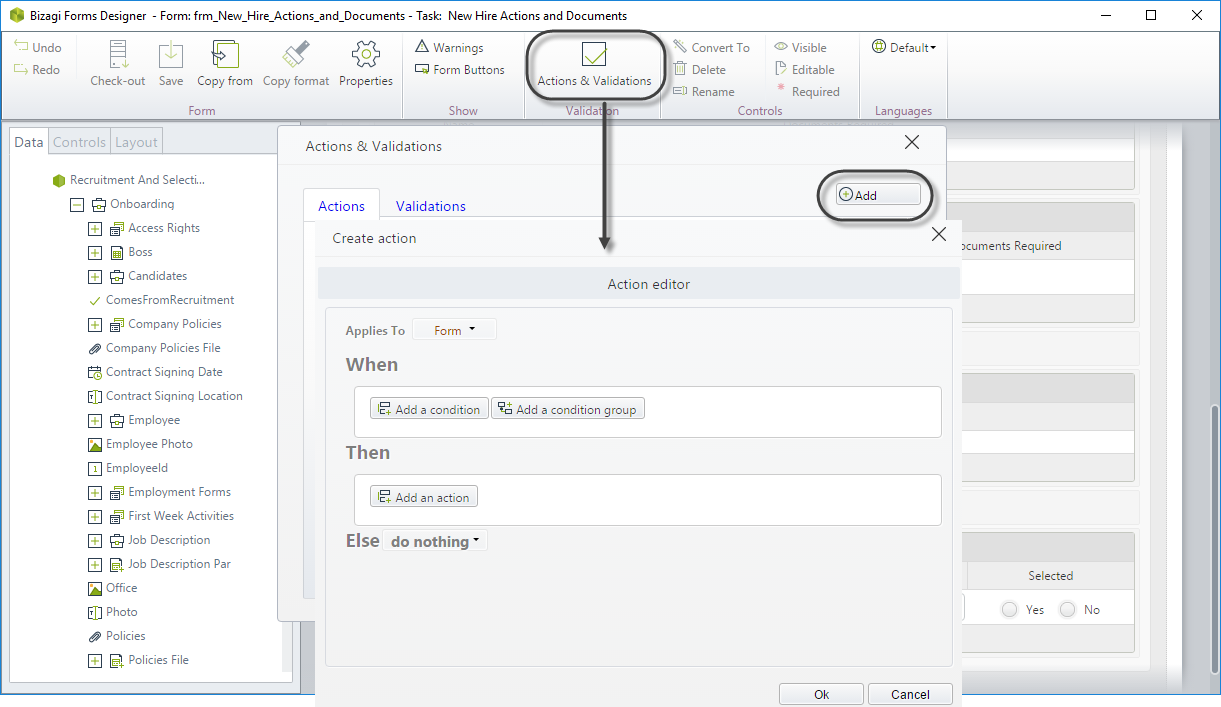Expand the Job Description Par node
Image resolution: width=1221 pixels, height=707 pixels.
click(95, 564)
